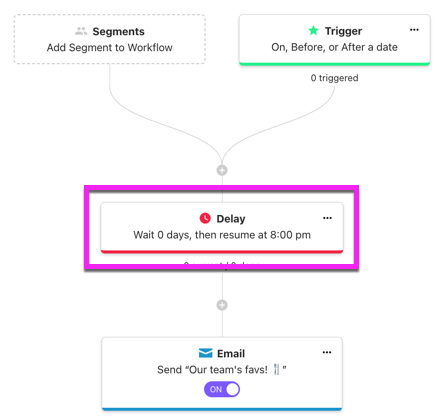Open the "Our team's favs!" email description
This screenshot has width=446, height=417.
222,370
